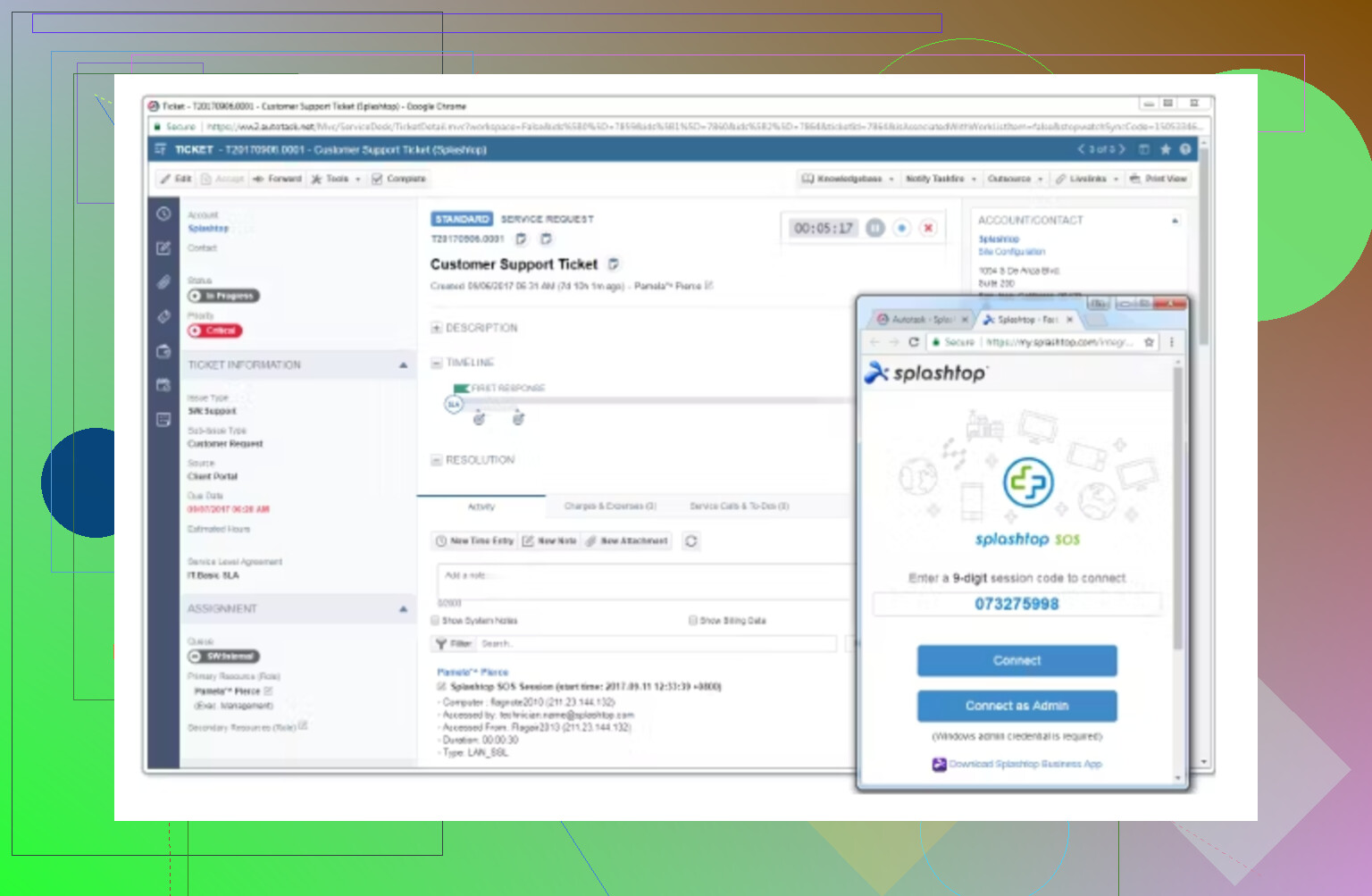Image resolution: width=1372 pixels, height=896 pixels.
Task: Switch to Charges & Expenses tab
Action: tap(610, 507)
